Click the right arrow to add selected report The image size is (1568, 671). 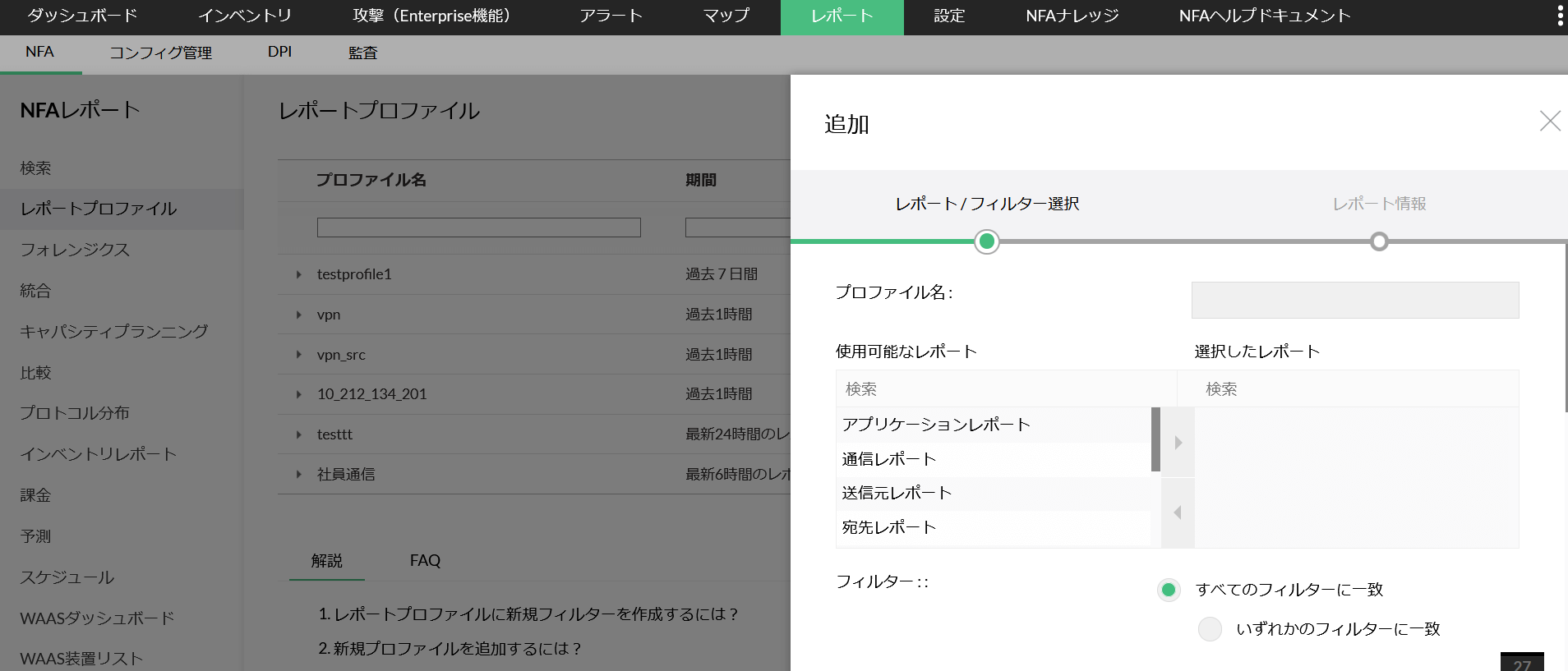click(1178, 443)
